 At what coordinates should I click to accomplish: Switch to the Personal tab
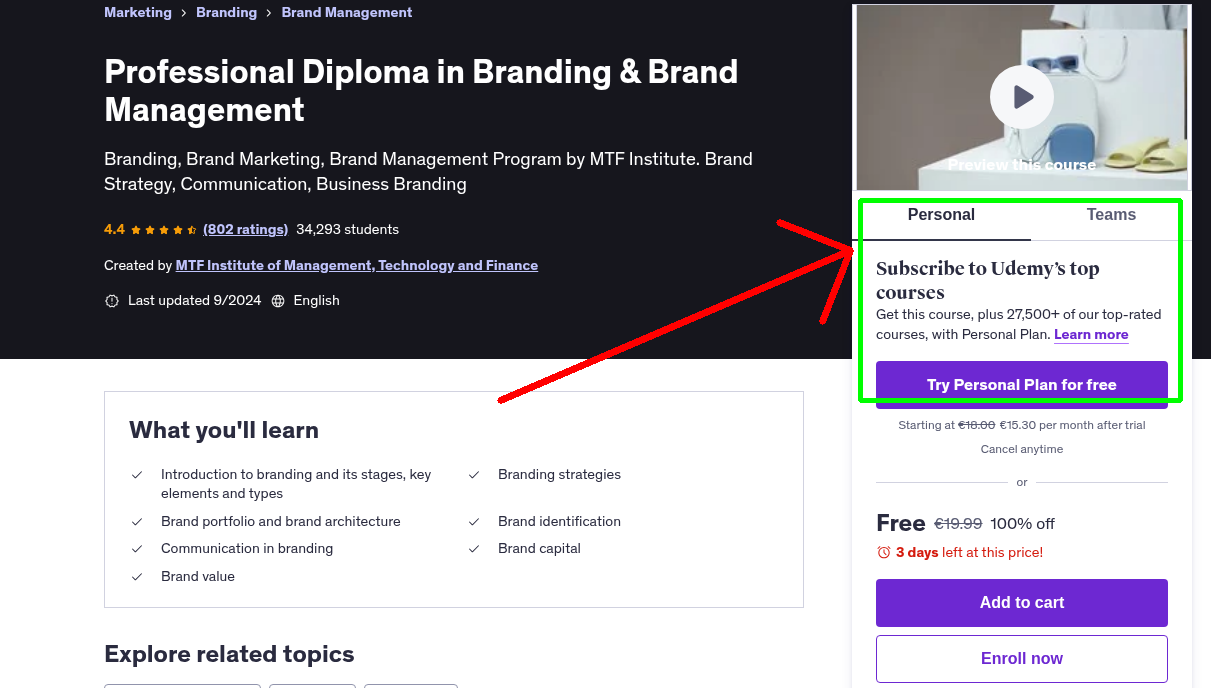[941, 215]
